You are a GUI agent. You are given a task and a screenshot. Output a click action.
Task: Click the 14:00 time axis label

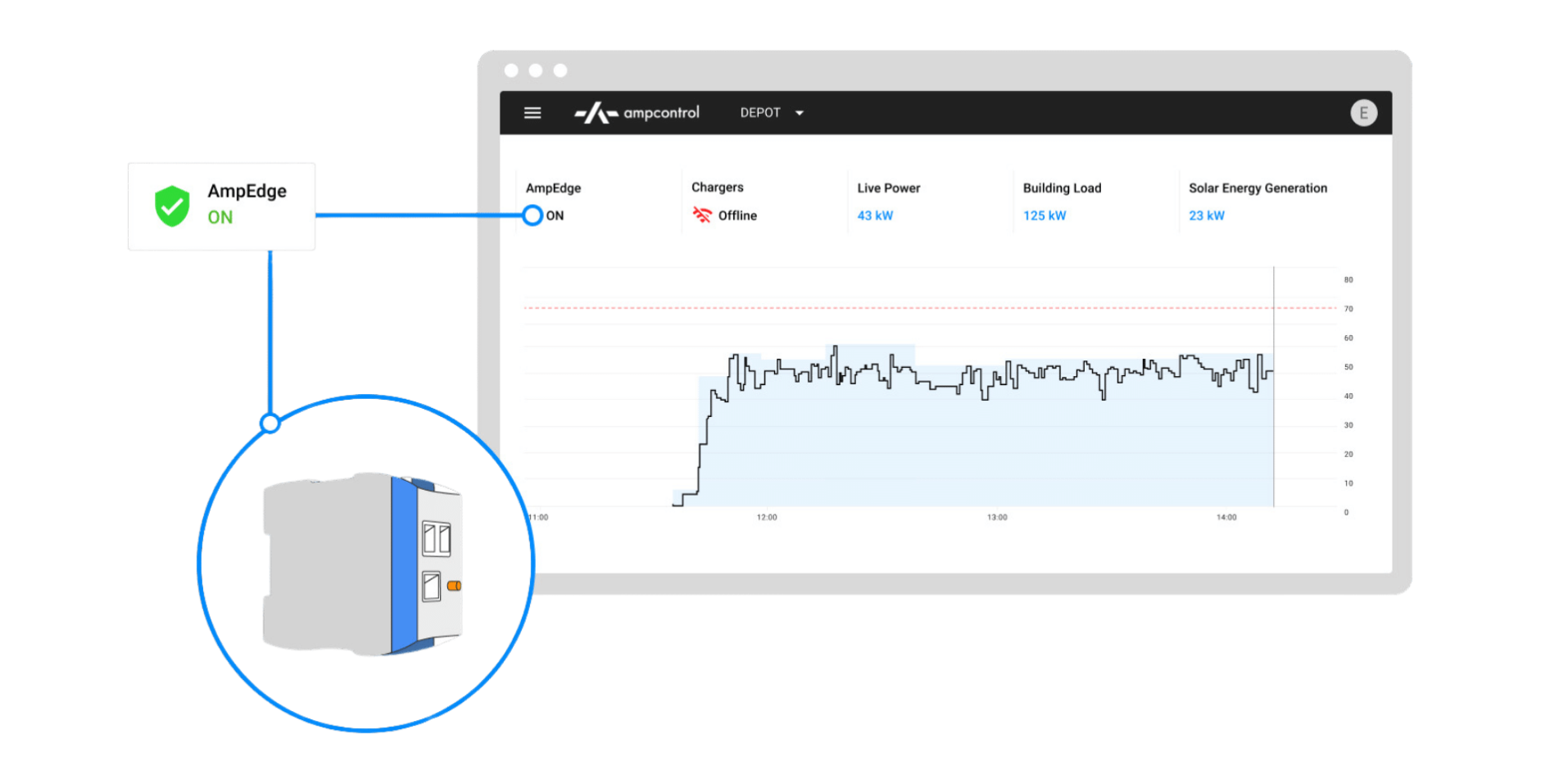[x=1226, y=517]
